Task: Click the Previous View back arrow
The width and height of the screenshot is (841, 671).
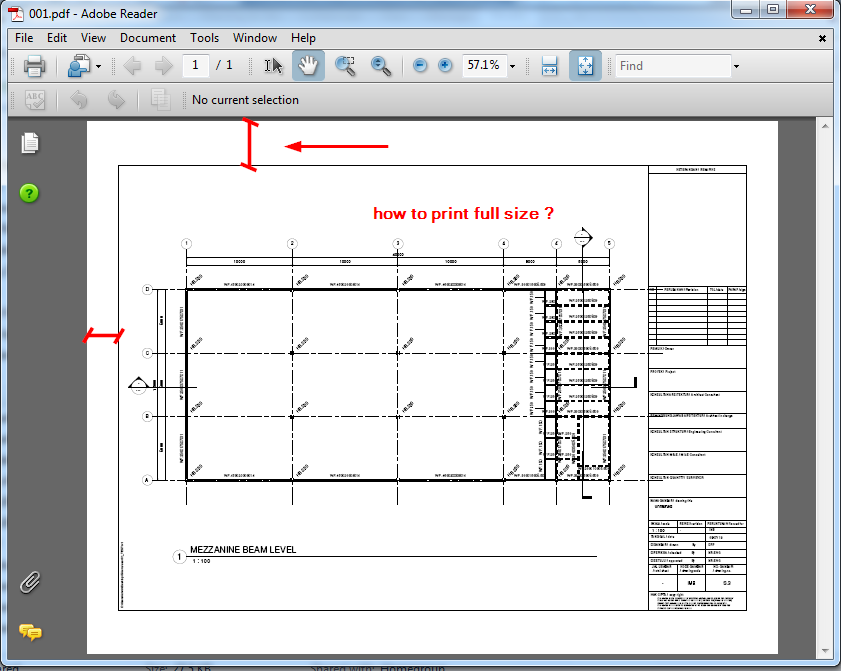Action: coord(133,65)
